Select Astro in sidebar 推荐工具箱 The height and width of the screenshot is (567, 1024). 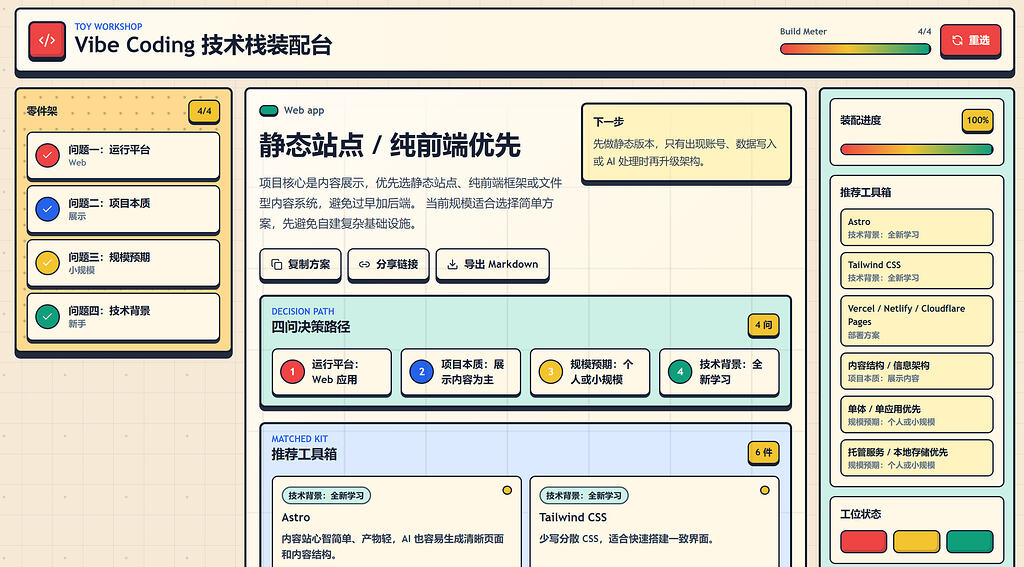pos(916,227)
